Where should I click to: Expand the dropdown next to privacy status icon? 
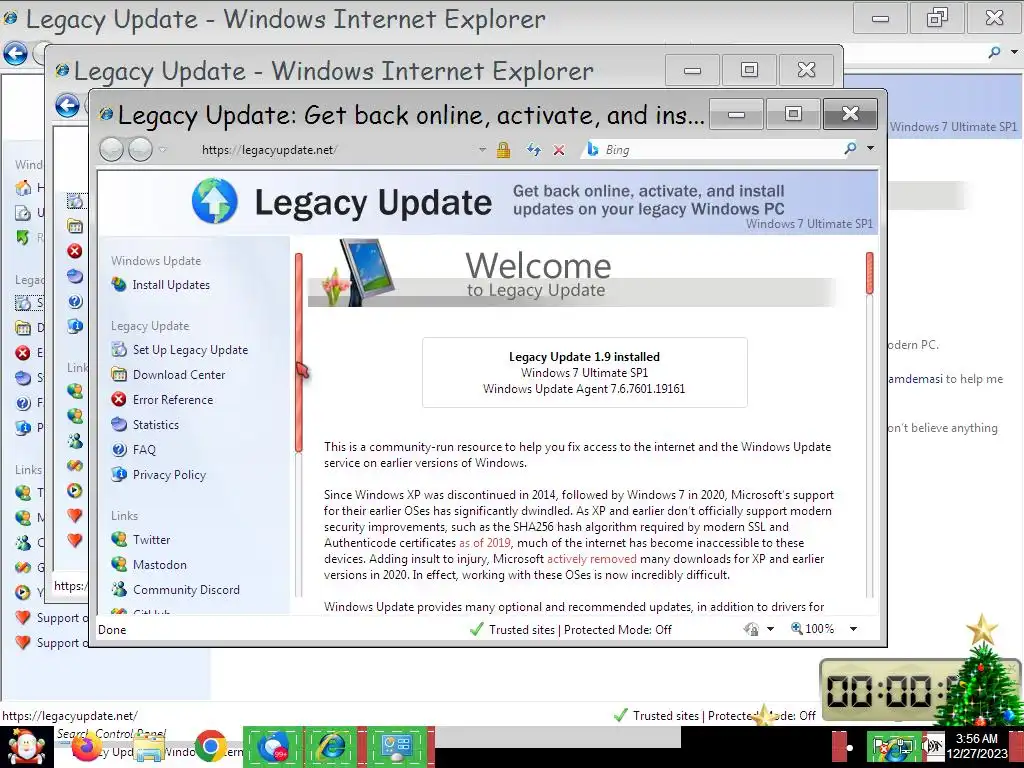pos(770,629)
